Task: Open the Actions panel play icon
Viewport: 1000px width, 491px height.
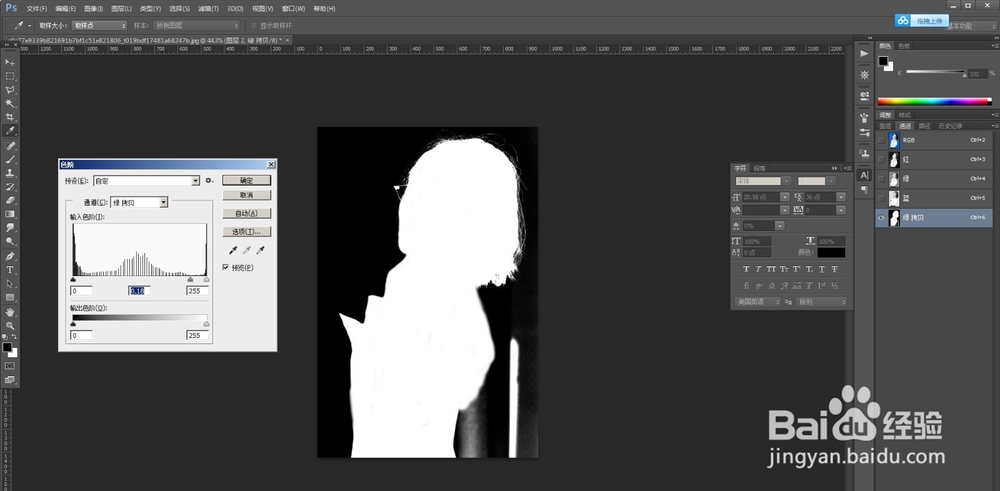Action: [x=864, y=54]
